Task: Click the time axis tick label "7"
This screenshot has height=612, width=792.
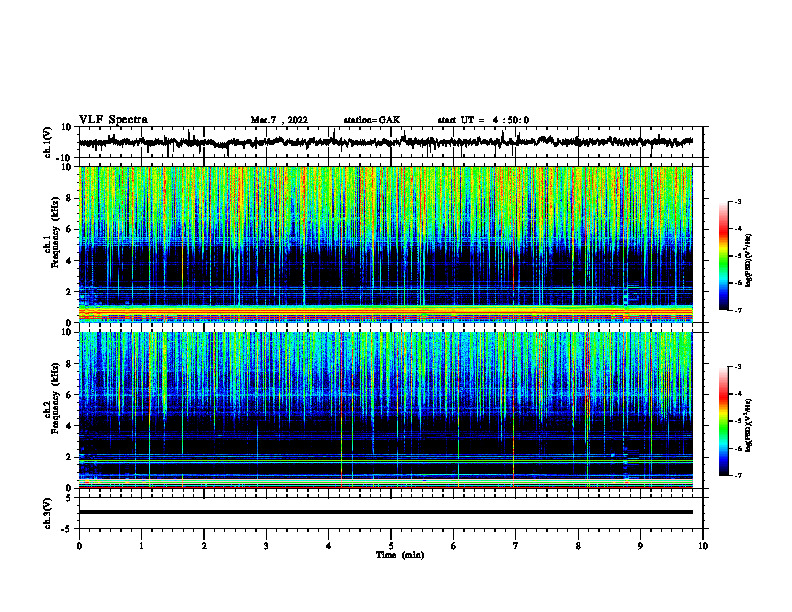Action: 516,546
